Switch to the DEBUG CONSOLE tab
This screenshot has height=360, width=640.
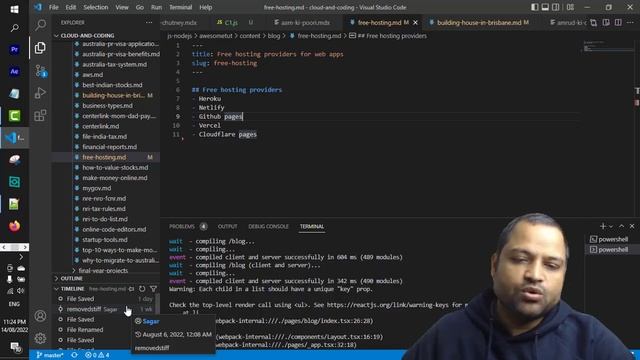coord(268,226)
